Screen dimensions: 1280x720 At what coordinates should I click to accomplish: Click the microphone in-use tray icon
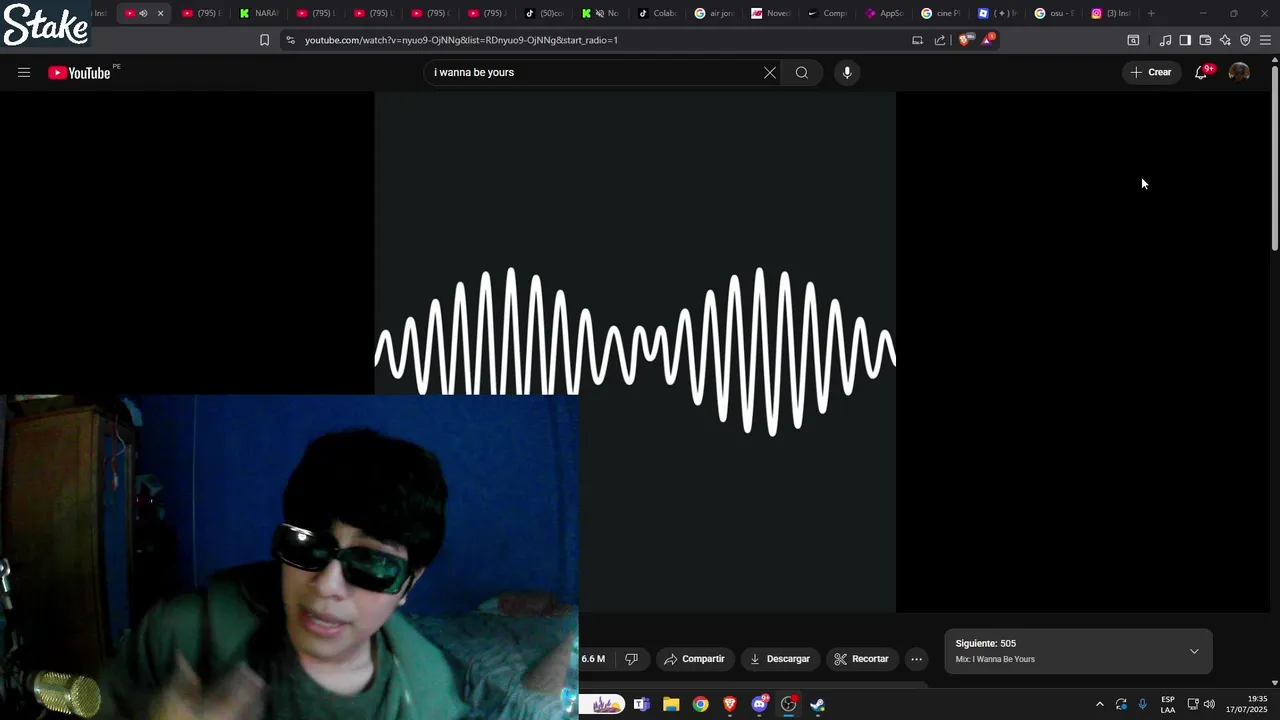[x=1142, y=704]
